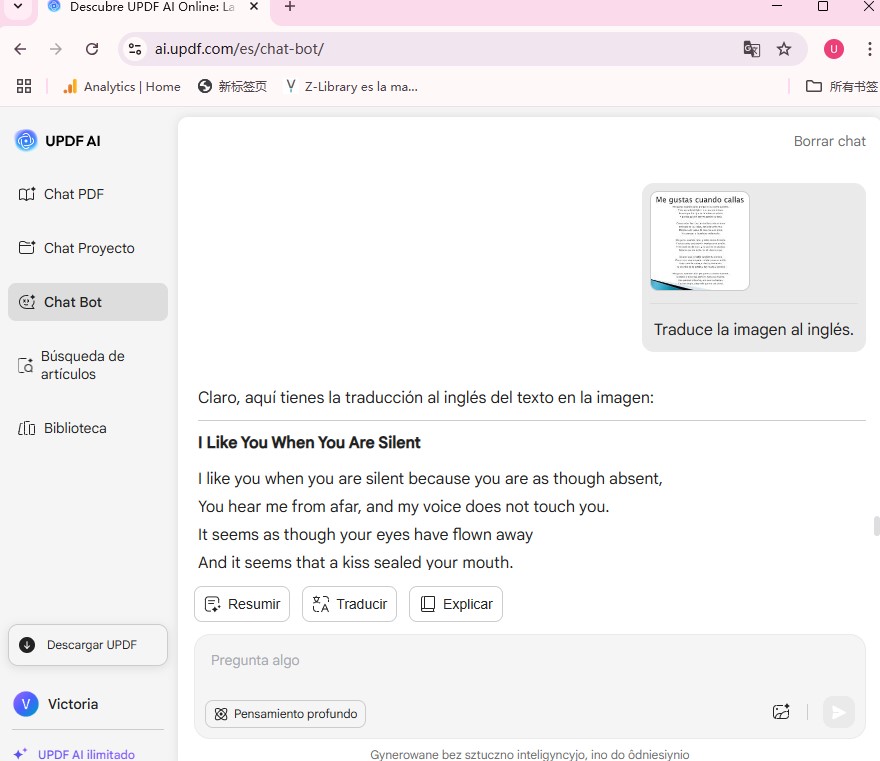880x761 pixels.
Task: Click text Claro, aquí tienes la traducción
Action: pos(426,397)
